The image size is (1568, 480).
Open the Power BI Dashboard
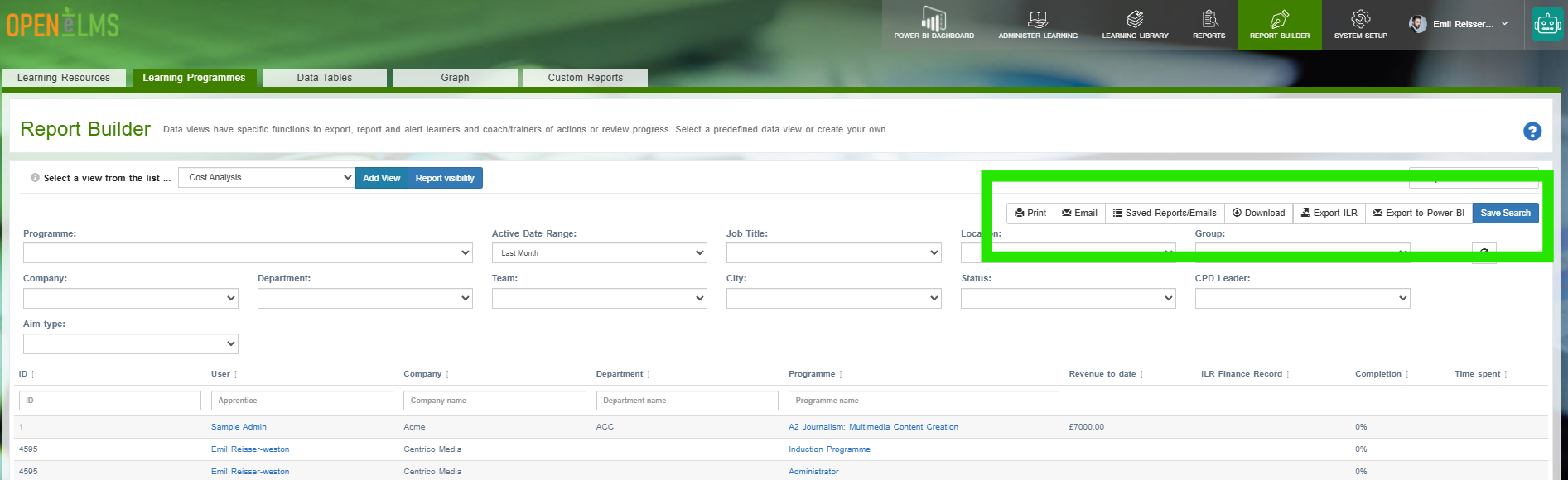tap(934, 24)
